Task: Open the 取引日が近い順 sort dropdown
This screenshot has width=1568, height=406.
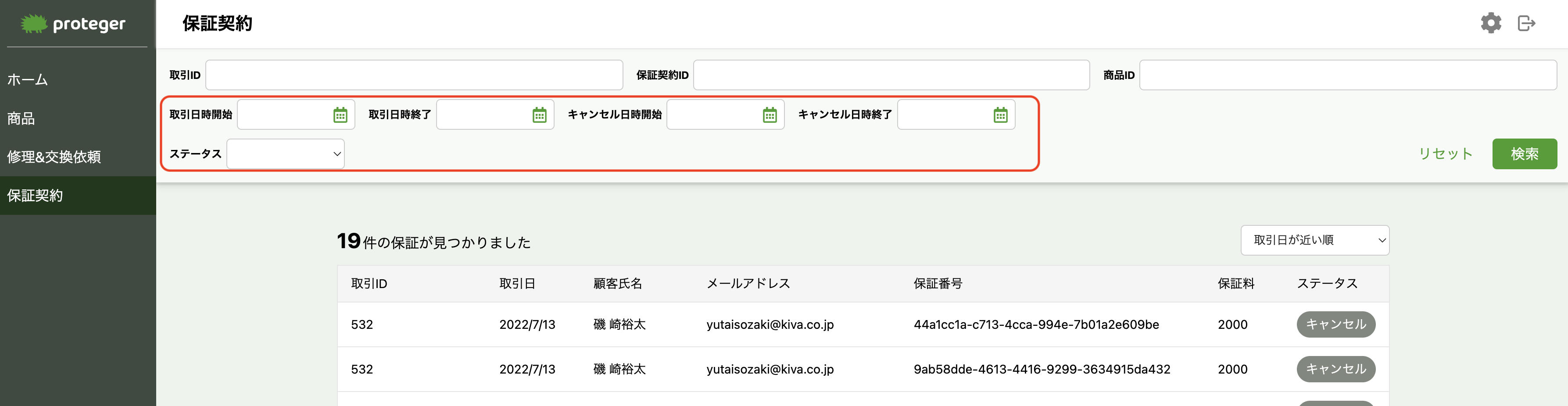Action: [x=1315, y=240]
